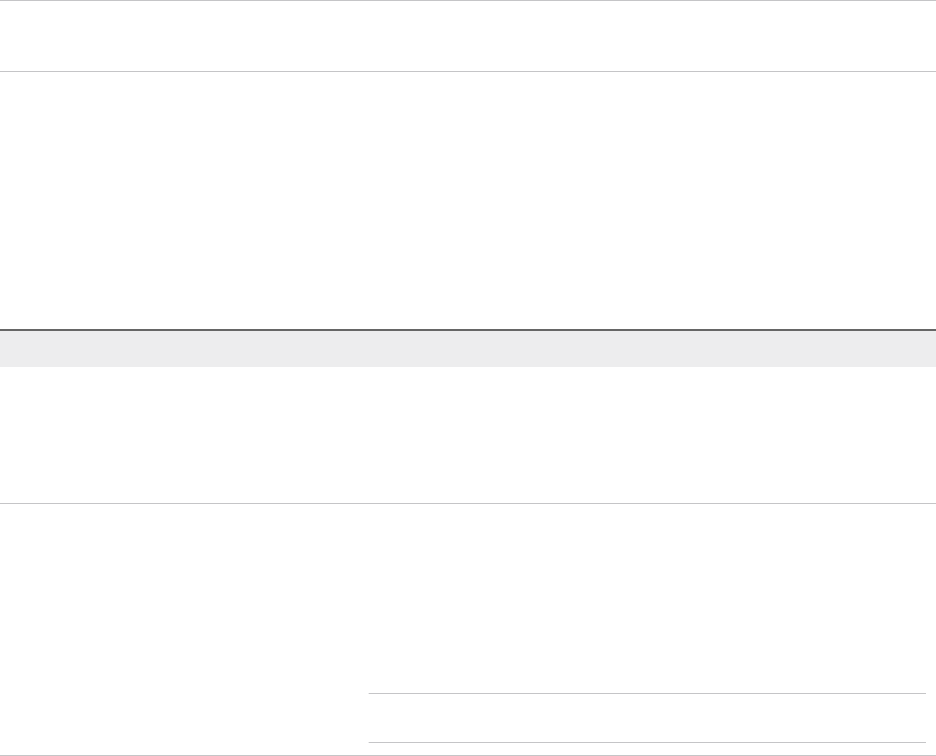Click the blank right area above the short divider lines
Viewport: 936px width, 756px height.
click(x=646, y=597)
